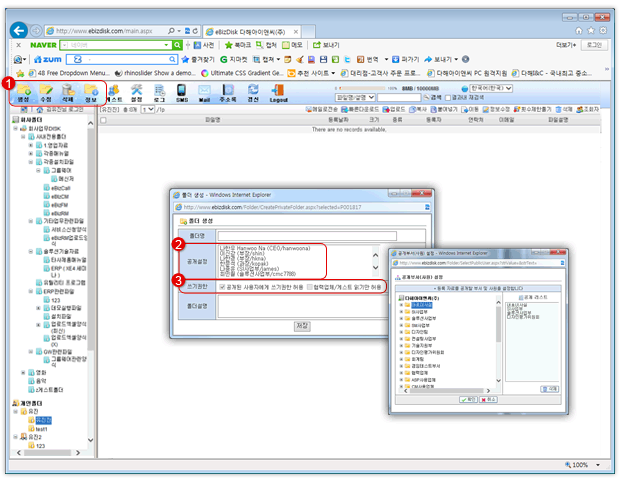Check 협력업체/게스트 읽기만 허용

click(x=310, y=287)
